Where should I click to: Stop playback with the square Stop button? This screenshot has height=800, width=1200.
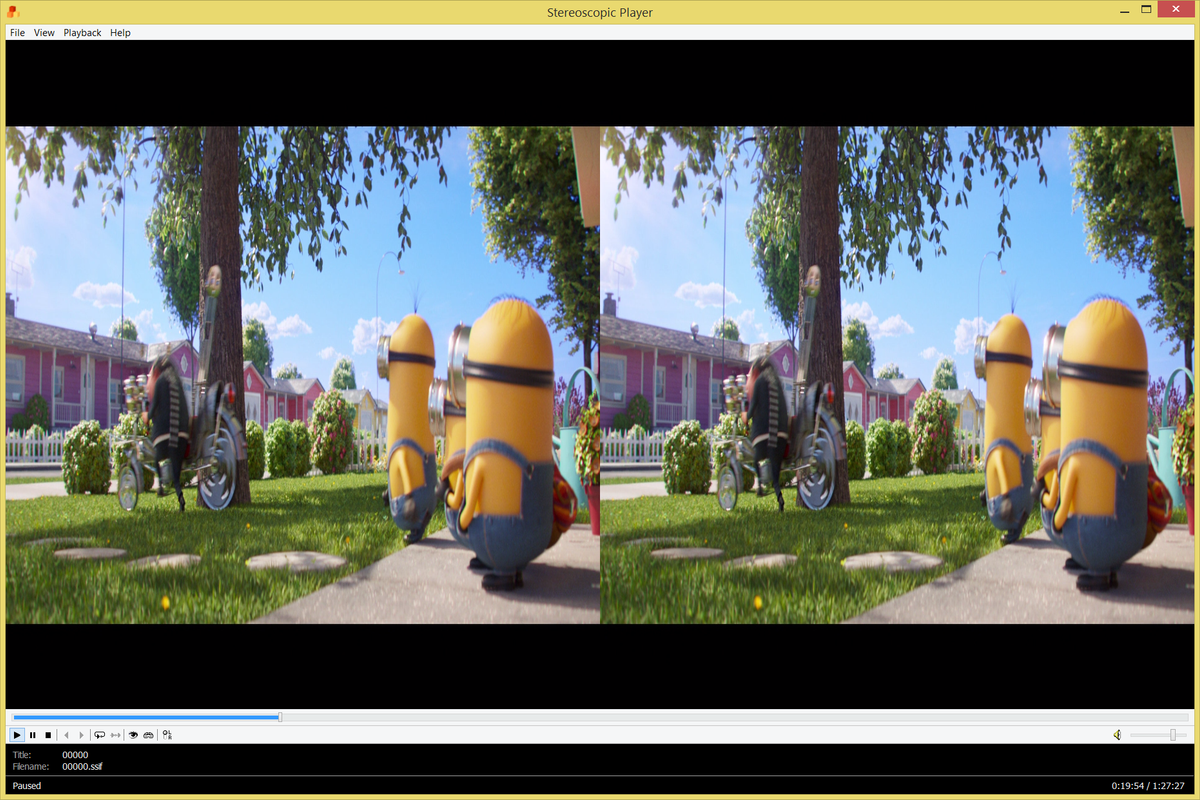click(x=47, y=735)
